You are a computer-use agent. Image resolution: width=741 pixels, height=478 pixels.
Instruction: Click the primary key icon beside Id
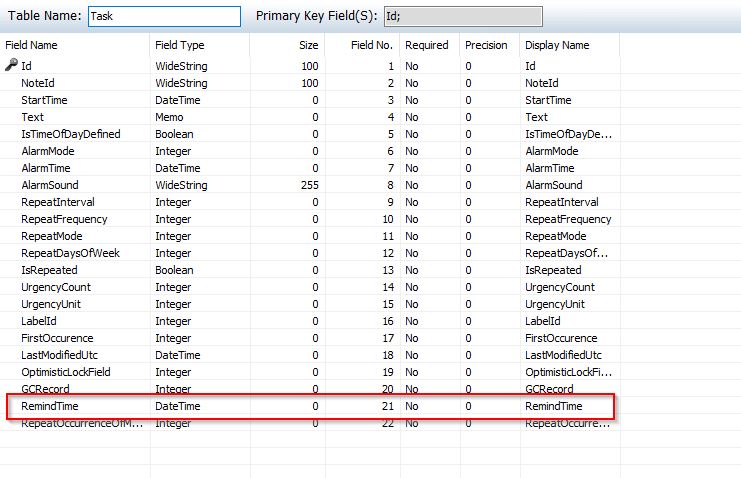pyautogui.click(x=11, y=65)
